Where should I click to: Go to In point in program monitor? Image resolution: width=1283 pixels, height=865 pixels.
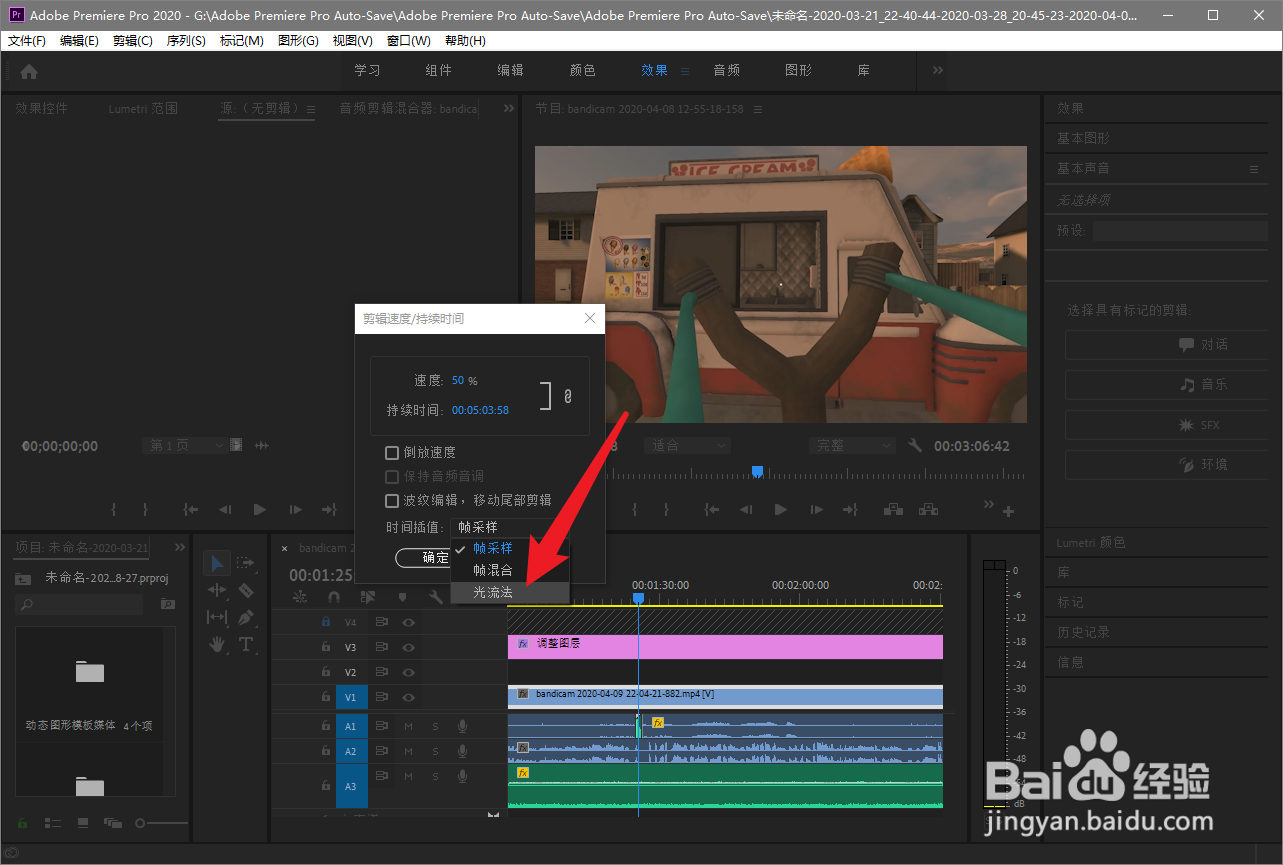point(711,510)
